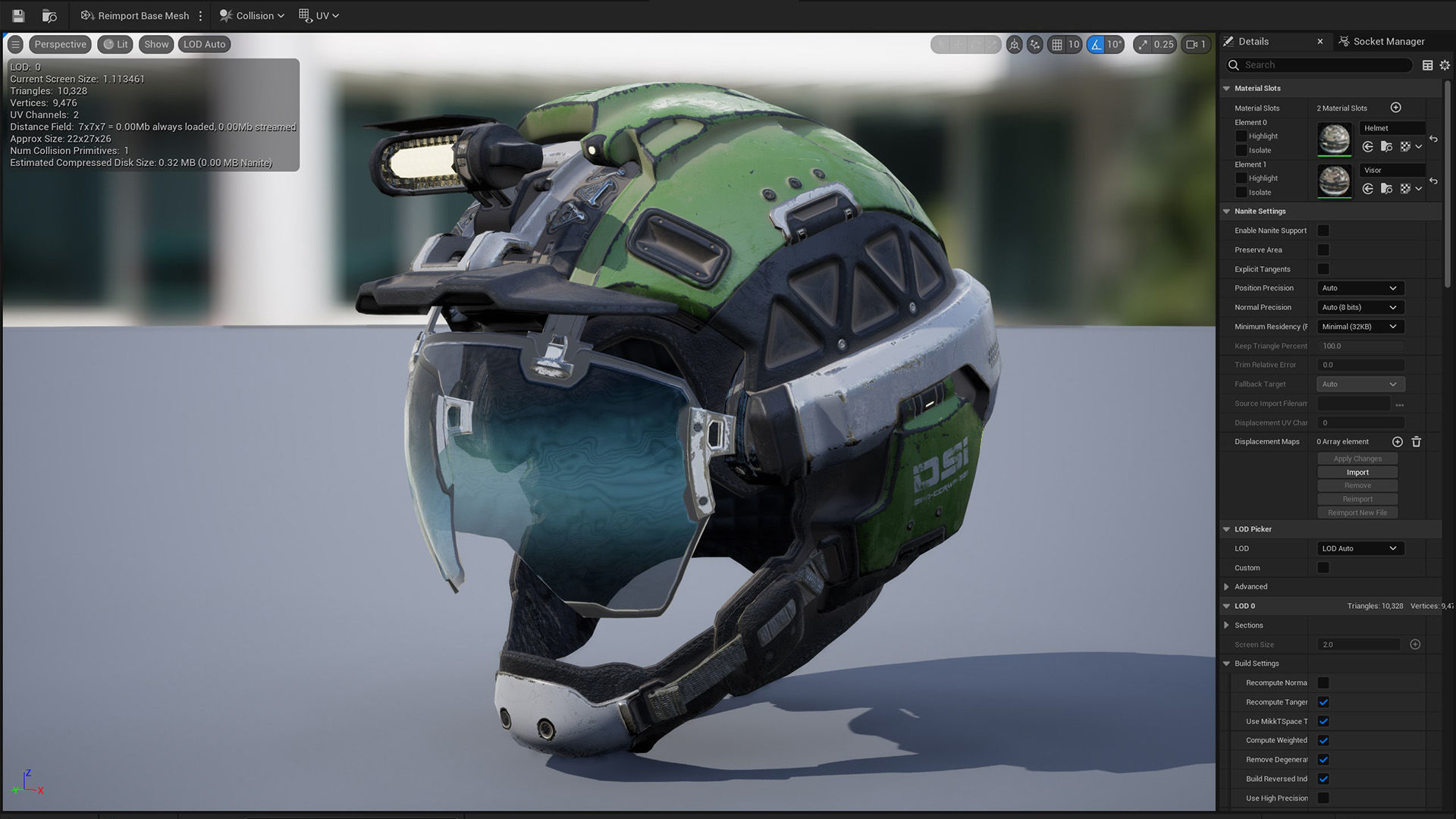The width and height of the screenshot is (1456, 819).
Task: Open Element 0 material options chevron
Action: tap(1419, 146)
